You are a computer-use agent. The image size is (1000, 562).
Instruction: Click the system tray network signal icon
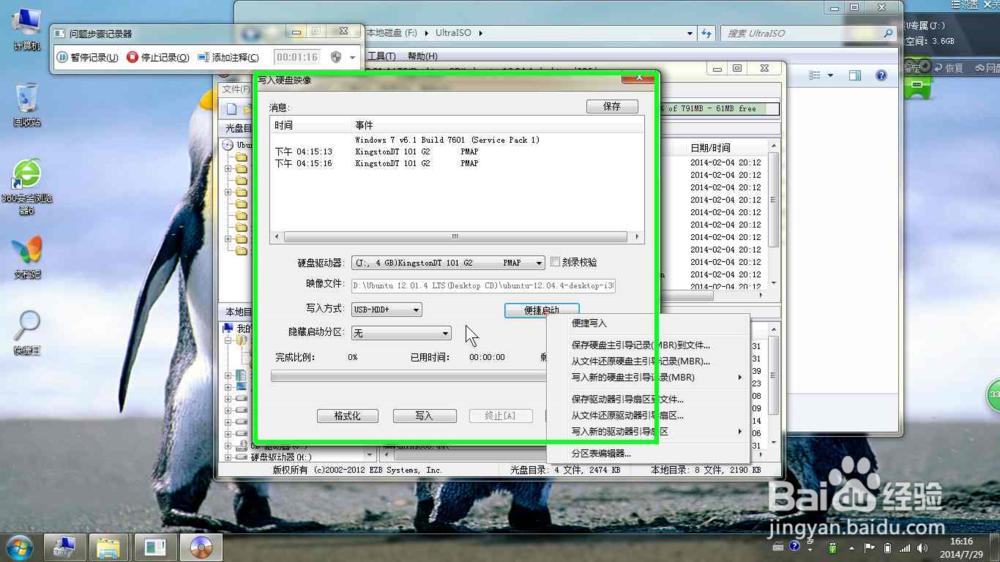(x=905, y=548)
